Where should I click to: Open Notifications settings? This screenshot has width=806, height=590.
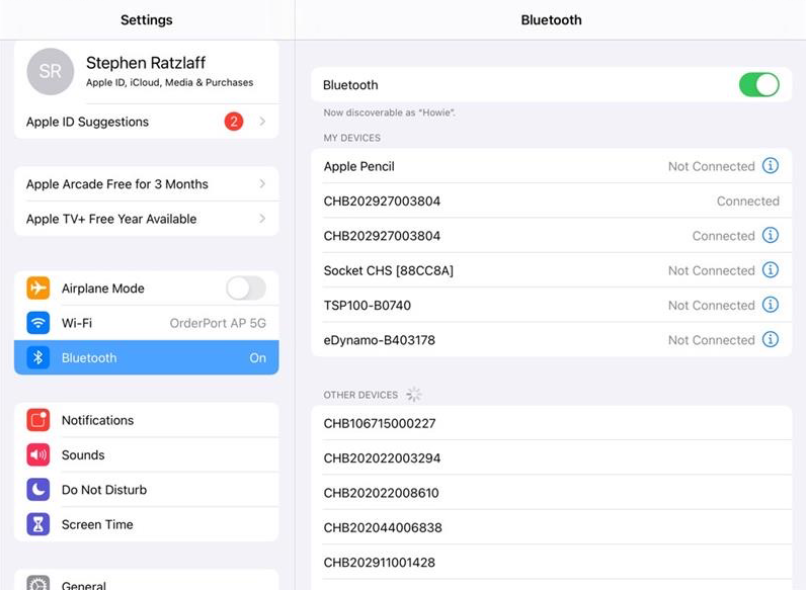(146, 420)
